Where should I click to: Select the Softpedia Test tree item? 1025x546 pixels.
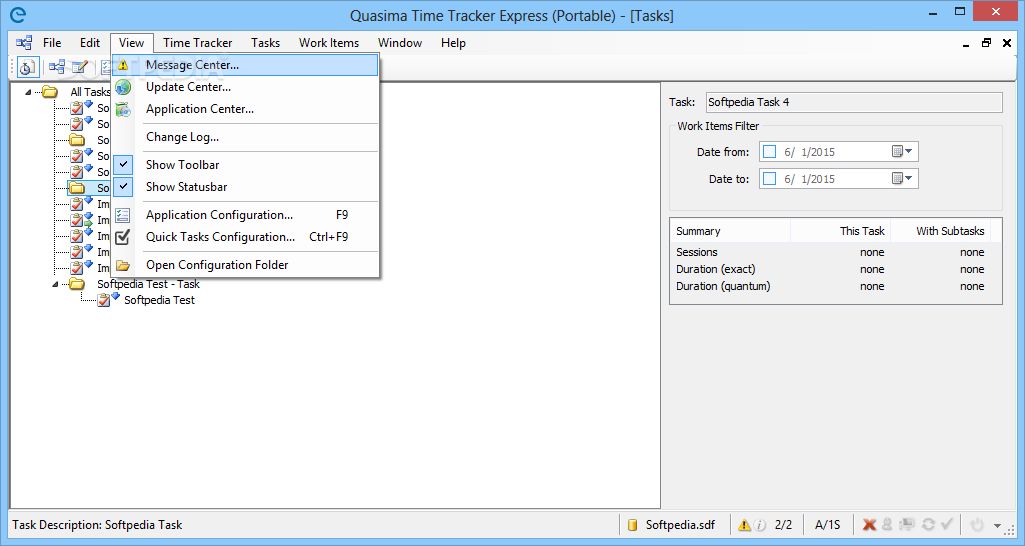point(160,300)
